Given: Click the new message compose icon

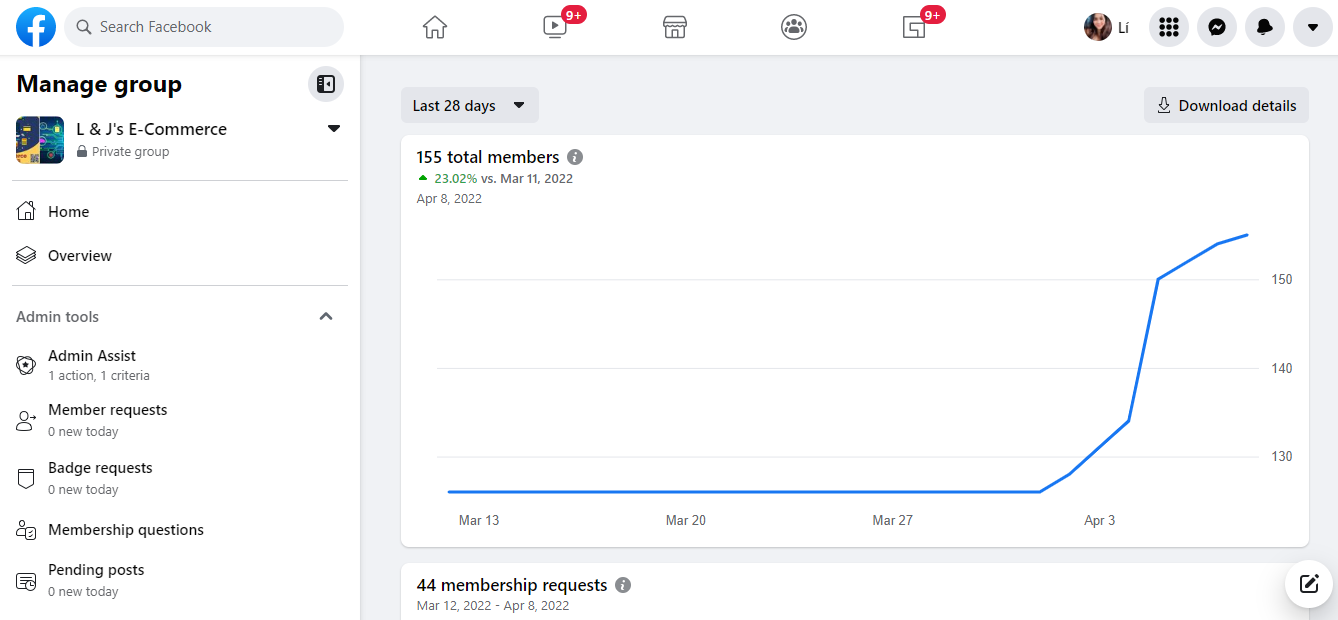Looking at the screenshot, I should point(1309,584).
